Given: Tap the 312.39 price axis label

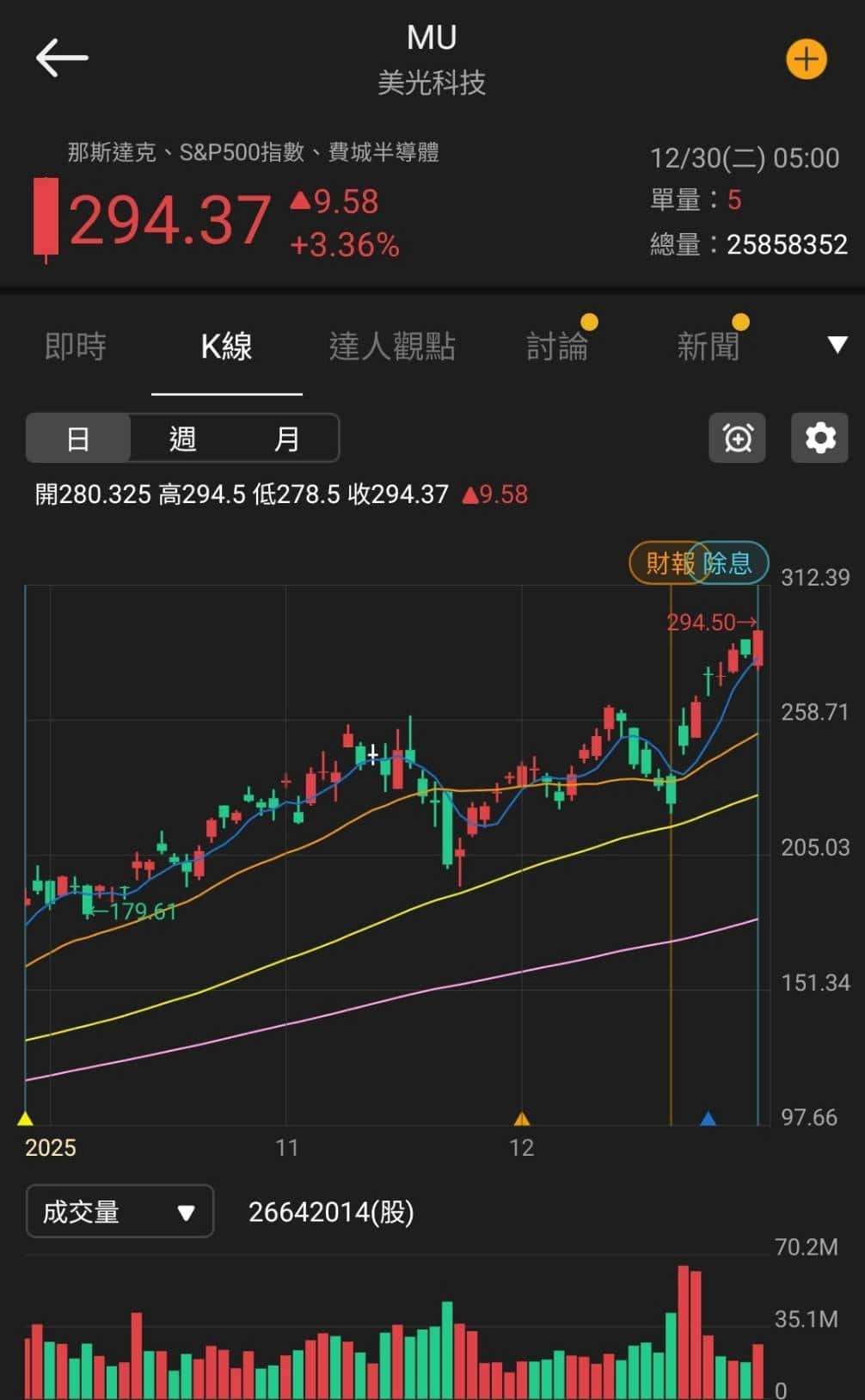Looking at the screenshot, I should tap(815, 577).
